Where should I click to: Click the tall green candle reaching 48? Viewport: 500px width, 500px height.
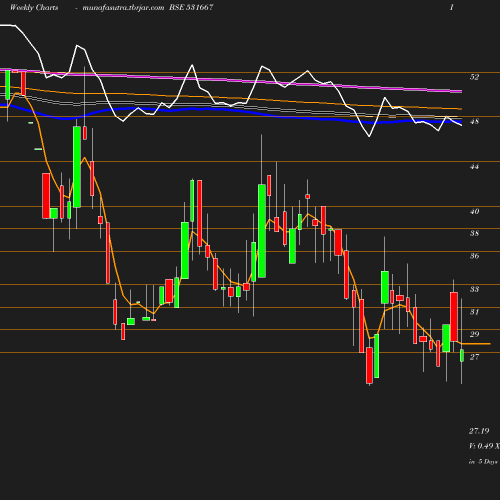pyautogui.click(x=77, y=167)
